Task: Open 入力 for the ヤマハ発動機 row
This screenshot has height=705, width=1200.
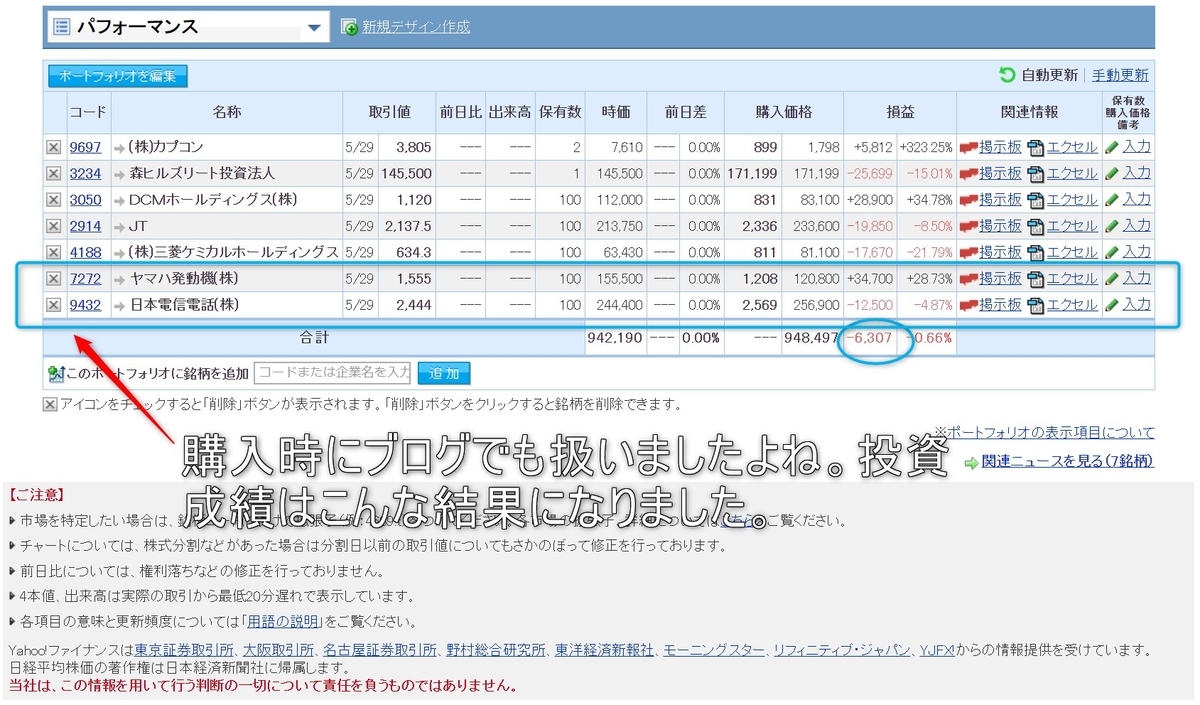Action: pyautogui.click(x=1136, y=278)
